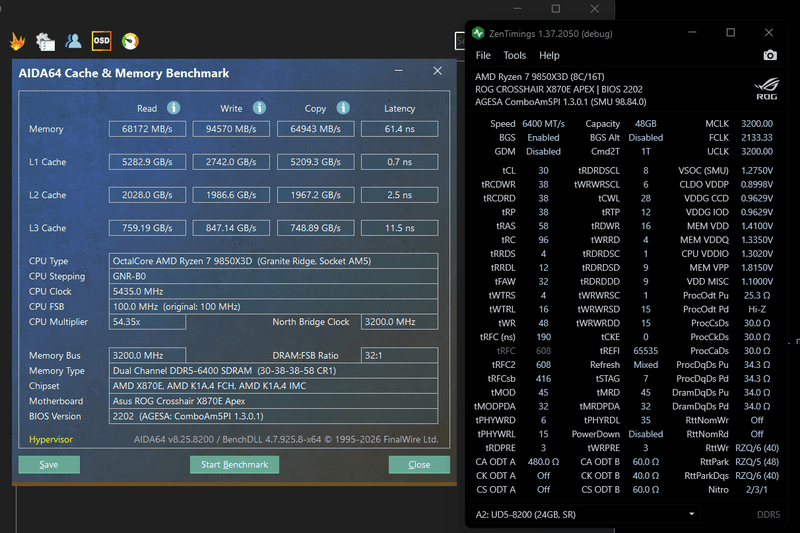Click tRFC (ns) value 190

point(543,337)
